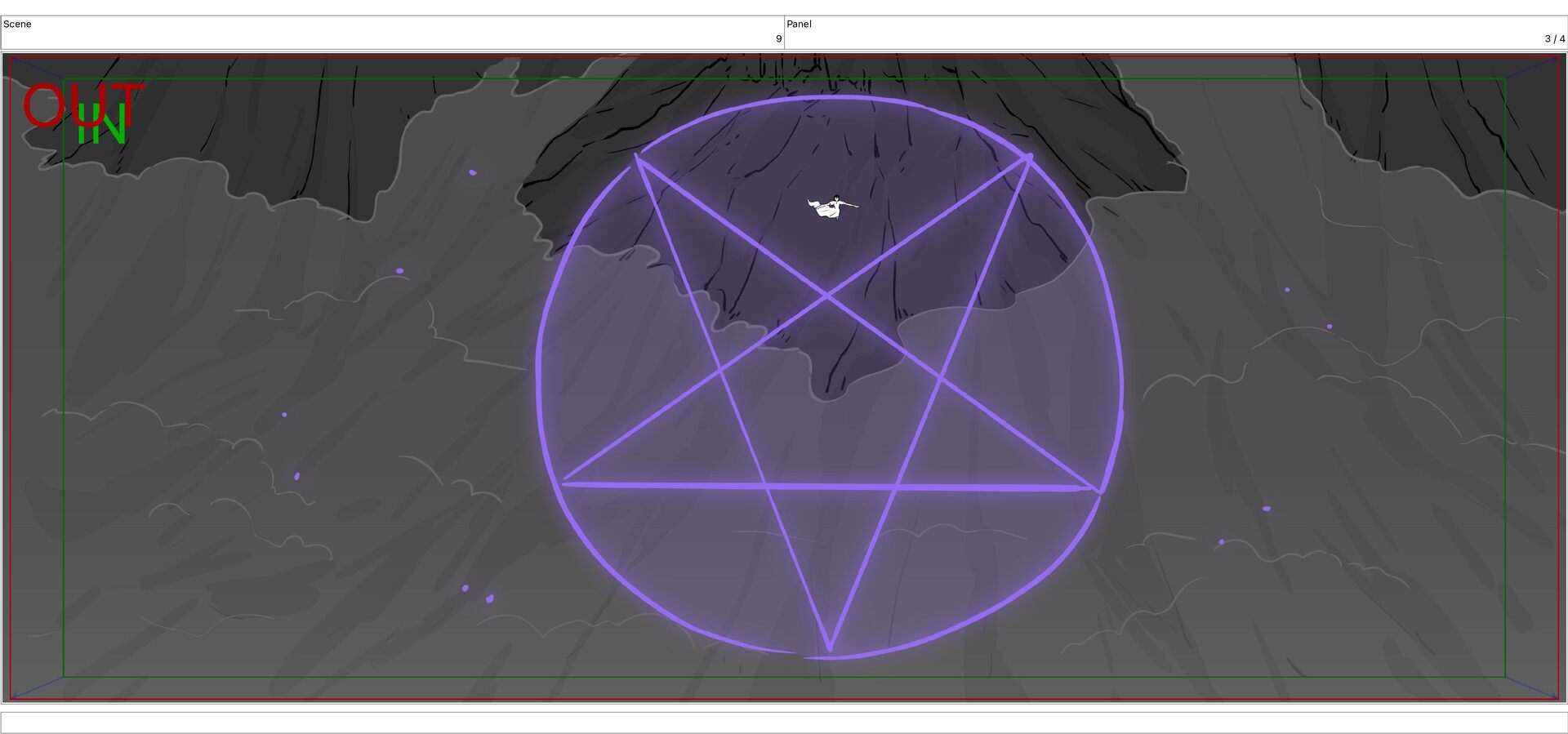Click the Panel header label
This screenshot has height=734, width=1568.
click(x=799, y=24)
